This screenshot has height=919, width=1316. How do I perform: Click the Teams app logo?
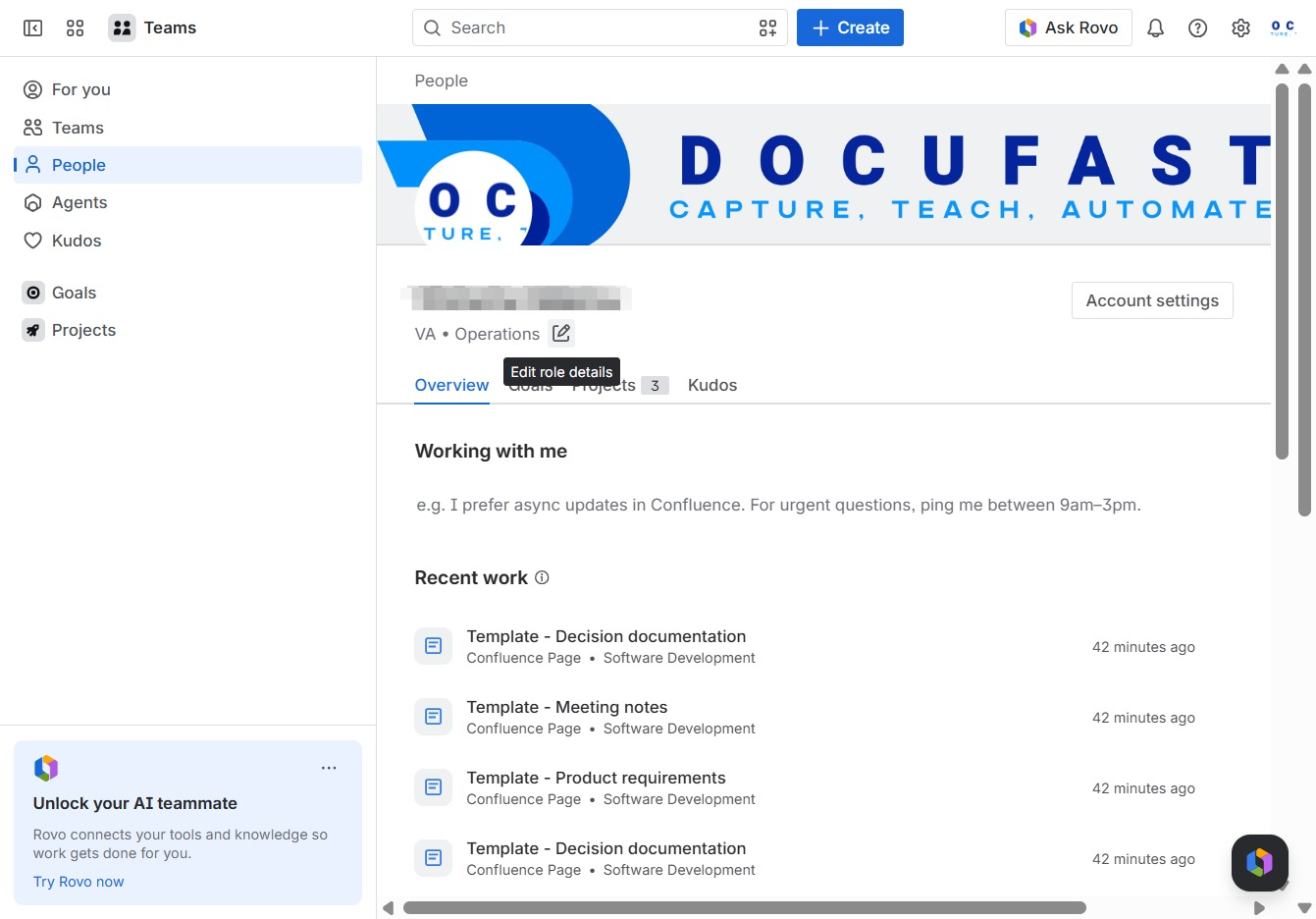pyautogui.click(x=122, y=28)
